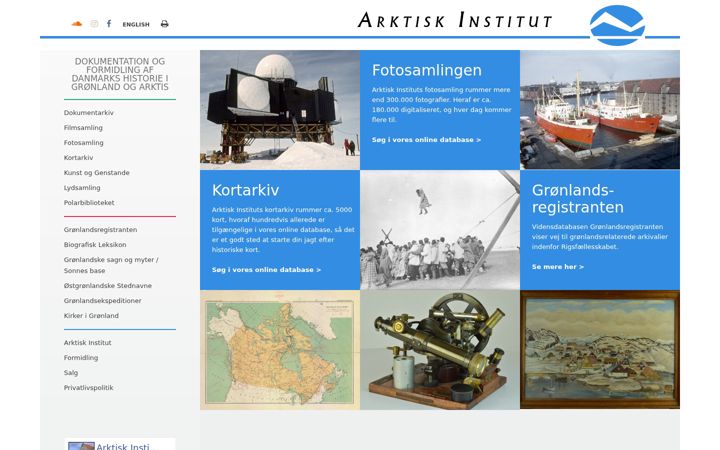The width and height of the screenshot is (720, 450).
Task: Click the Arktisk Institut title text
Action: [455, 20]
